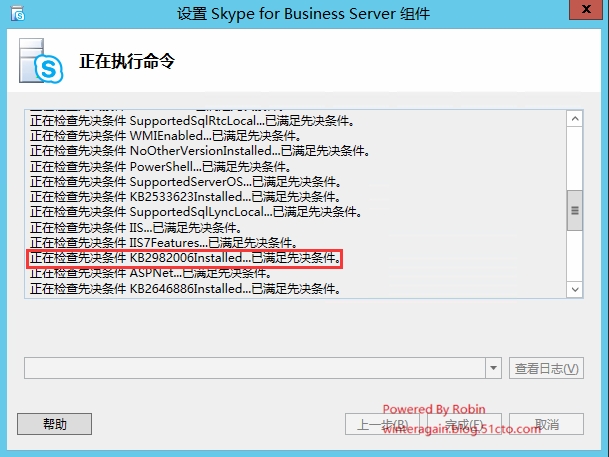
Task: Click the window title 设置 Skype for Business Server 组件
Action: (x=303, y=14)
